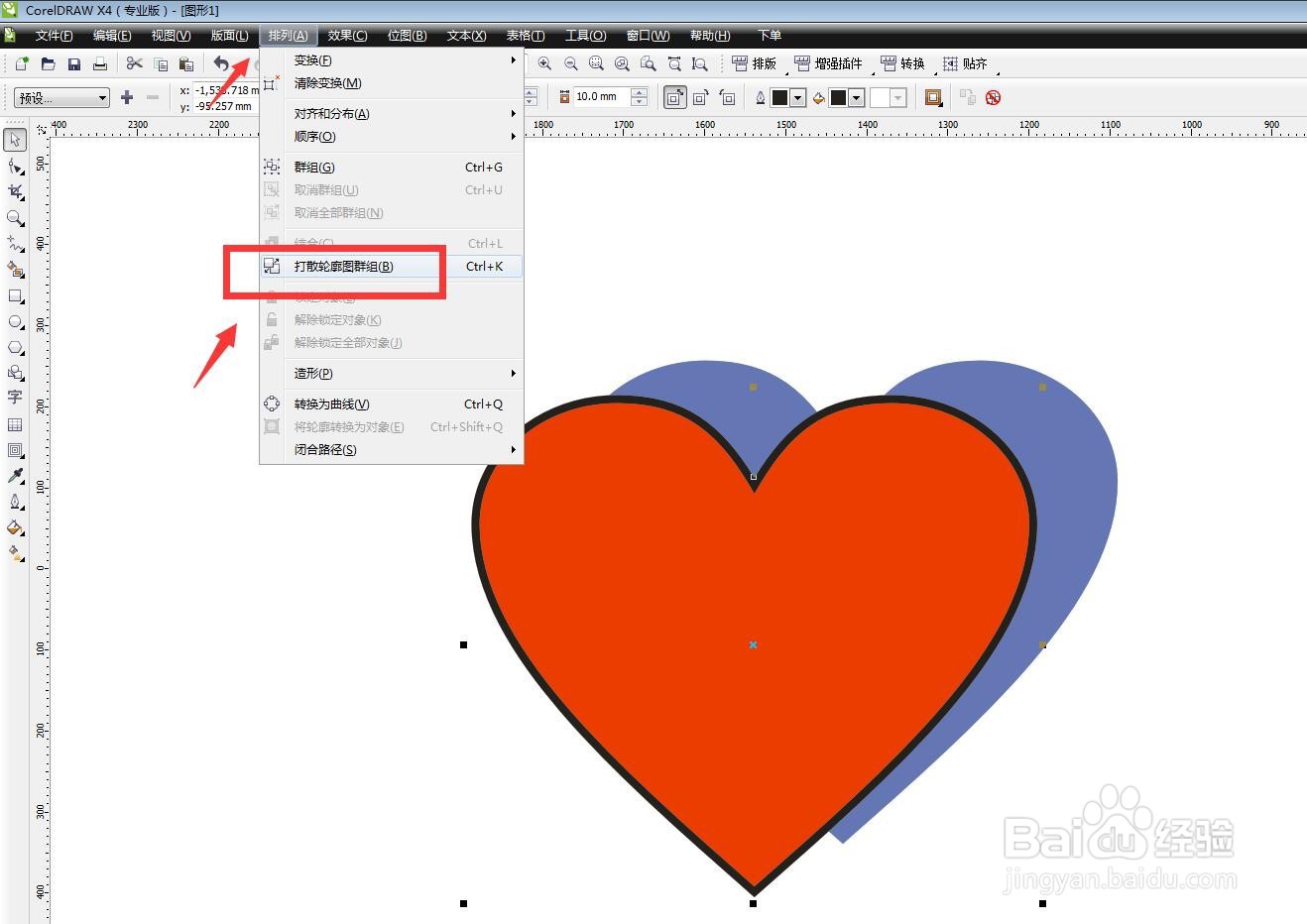Click the Zoom in magnifier icon
Viewport: 1307px width, 924px height.
point(544,63)
